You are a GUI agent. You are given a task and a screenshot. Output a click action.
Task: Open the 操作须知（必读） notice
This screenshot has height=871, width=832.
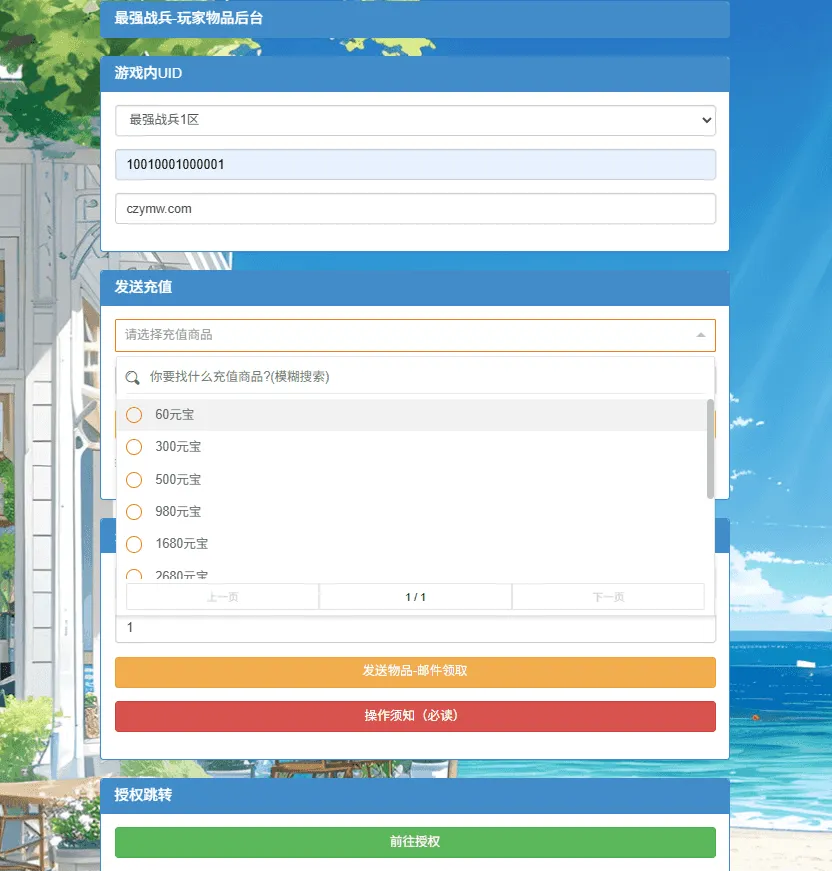[x=415, y=716]
